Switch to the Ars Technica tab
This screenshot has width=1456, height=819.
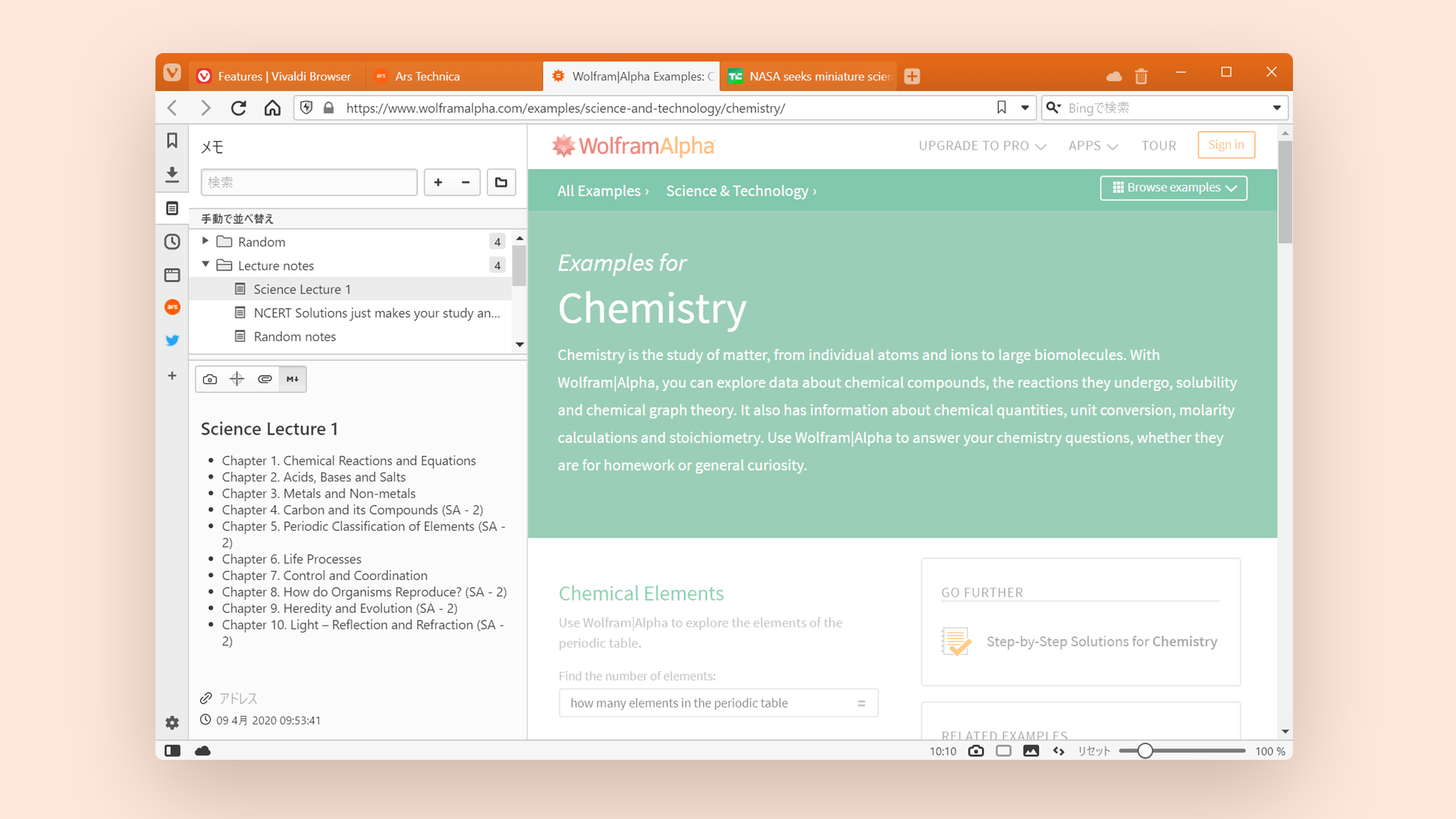tap(427, 76)
